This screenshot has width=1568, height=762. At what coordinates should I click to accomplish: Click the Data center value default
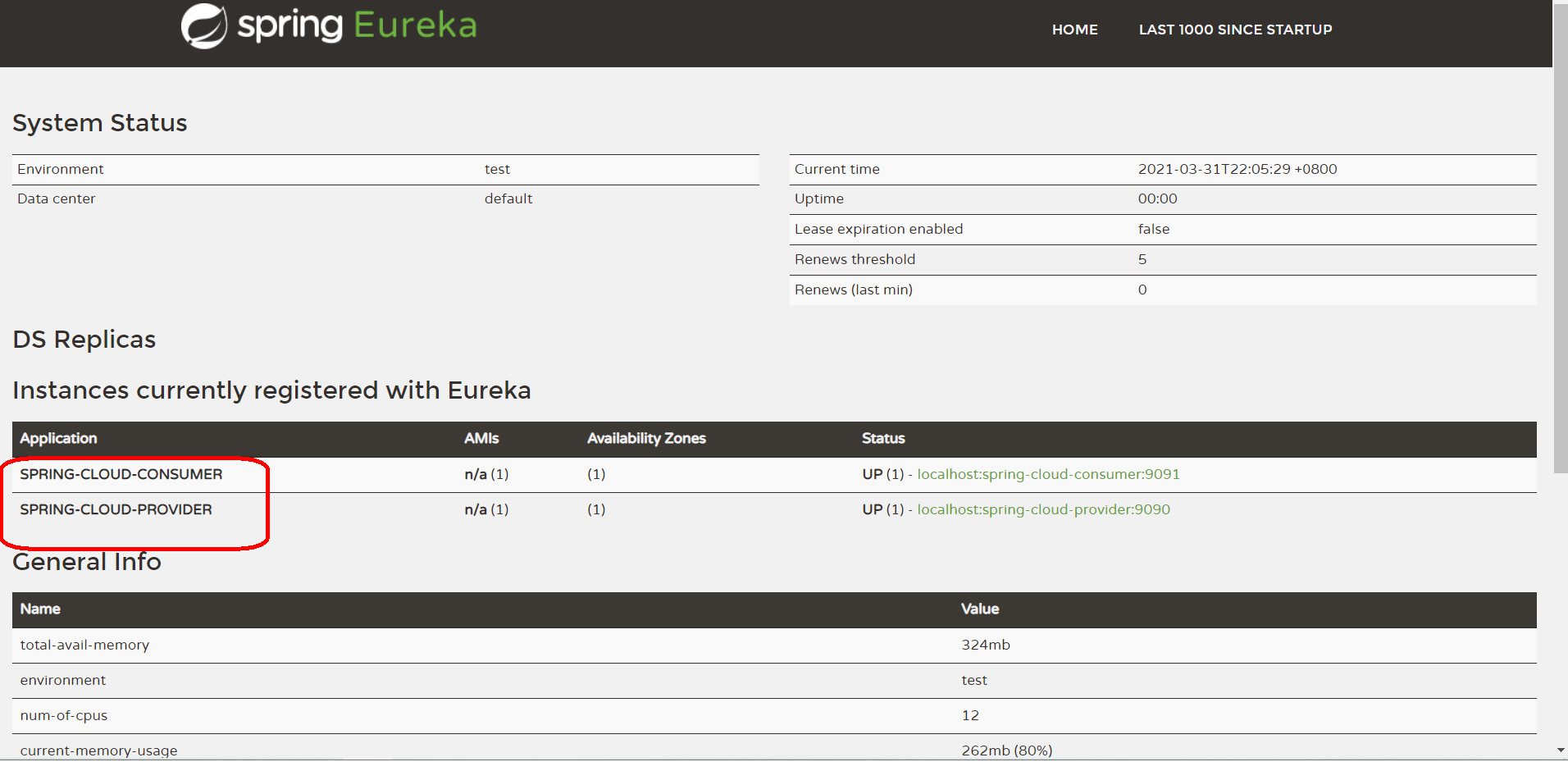coord(508,198)
